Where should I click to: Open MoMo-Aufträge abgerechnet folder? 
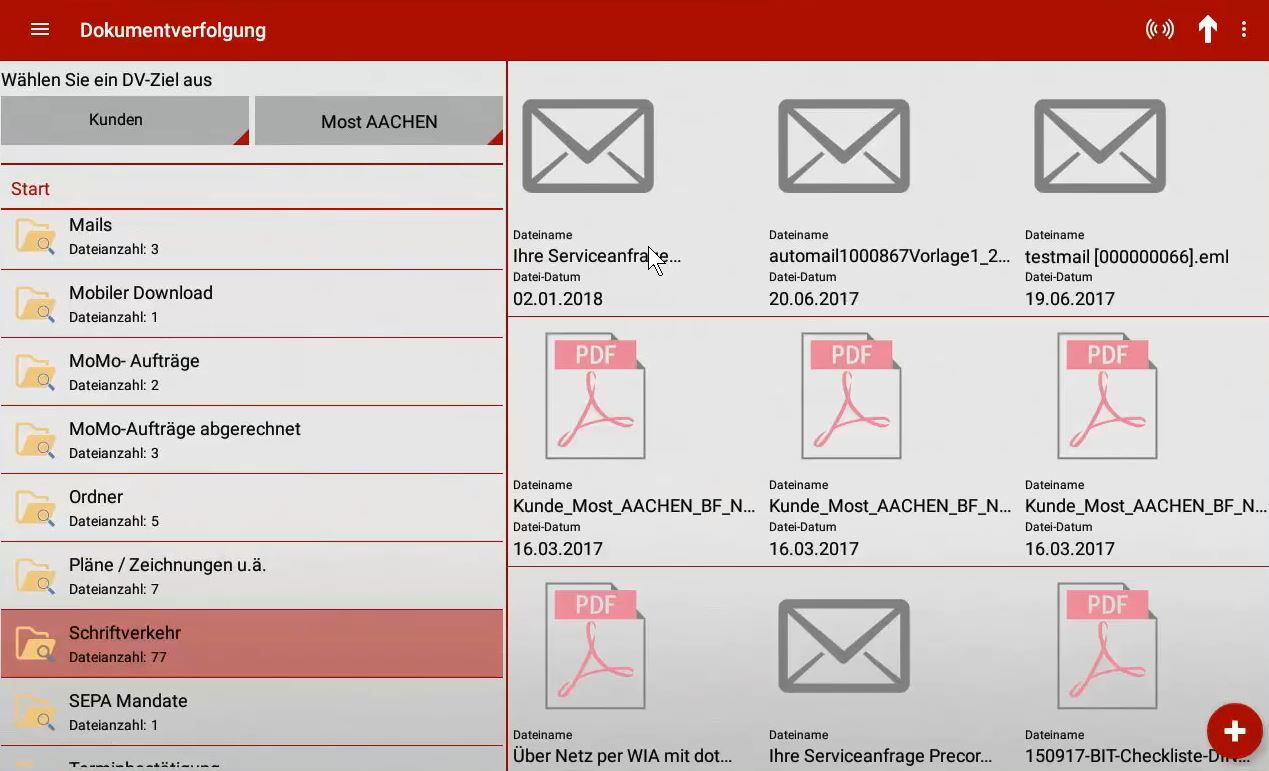coord(252,440)
